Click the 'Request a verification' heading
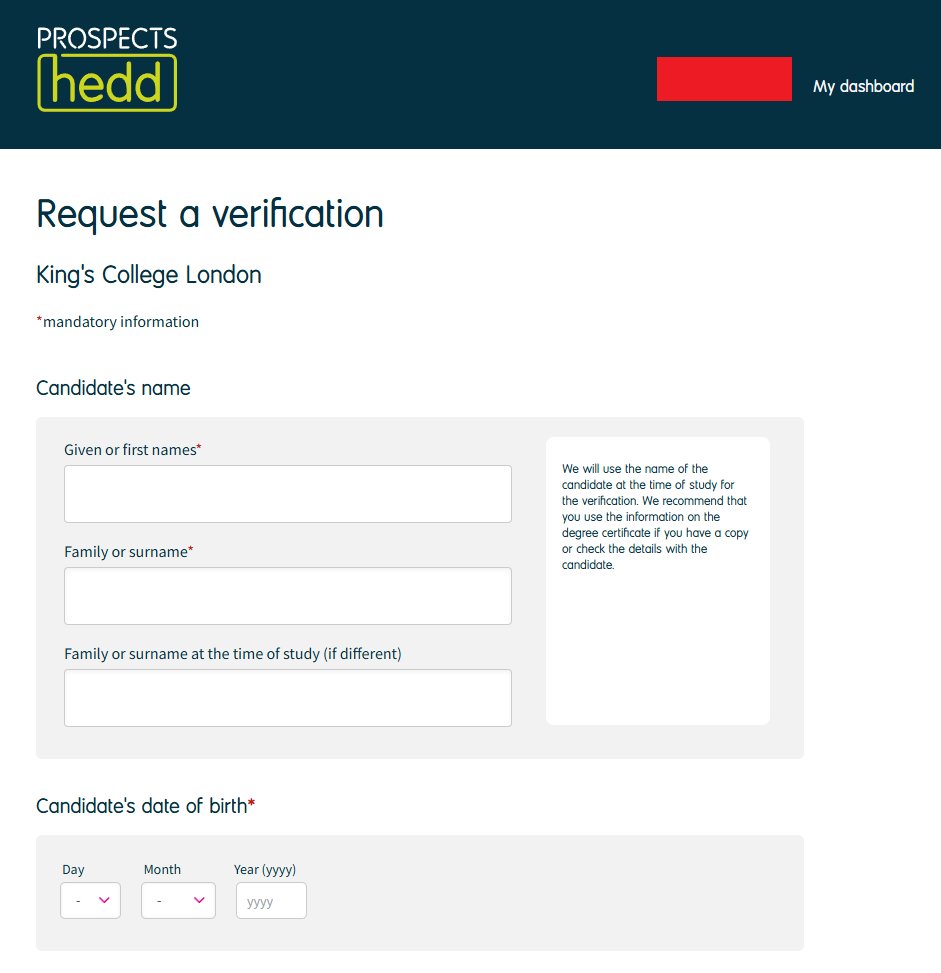This screenshot has height=973, width=941. 210,214
